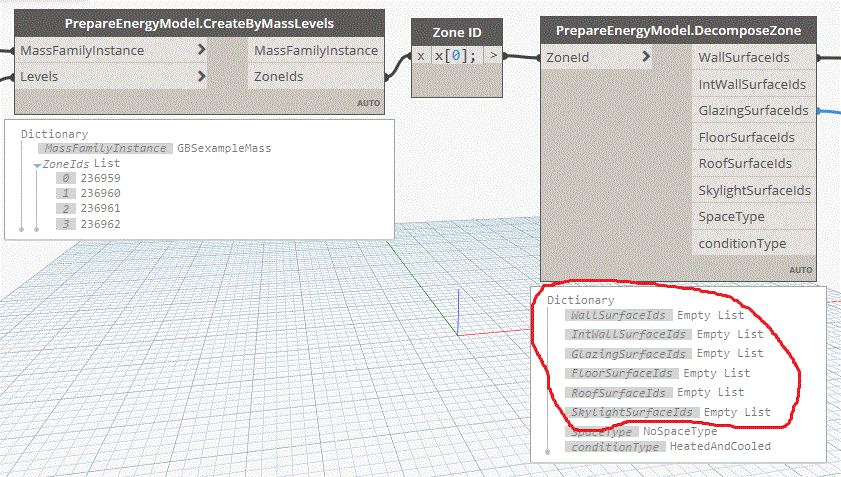Click the ZoneIds output port
The image size is (841, 477).
pyautogui.click(x=316, y=76)
